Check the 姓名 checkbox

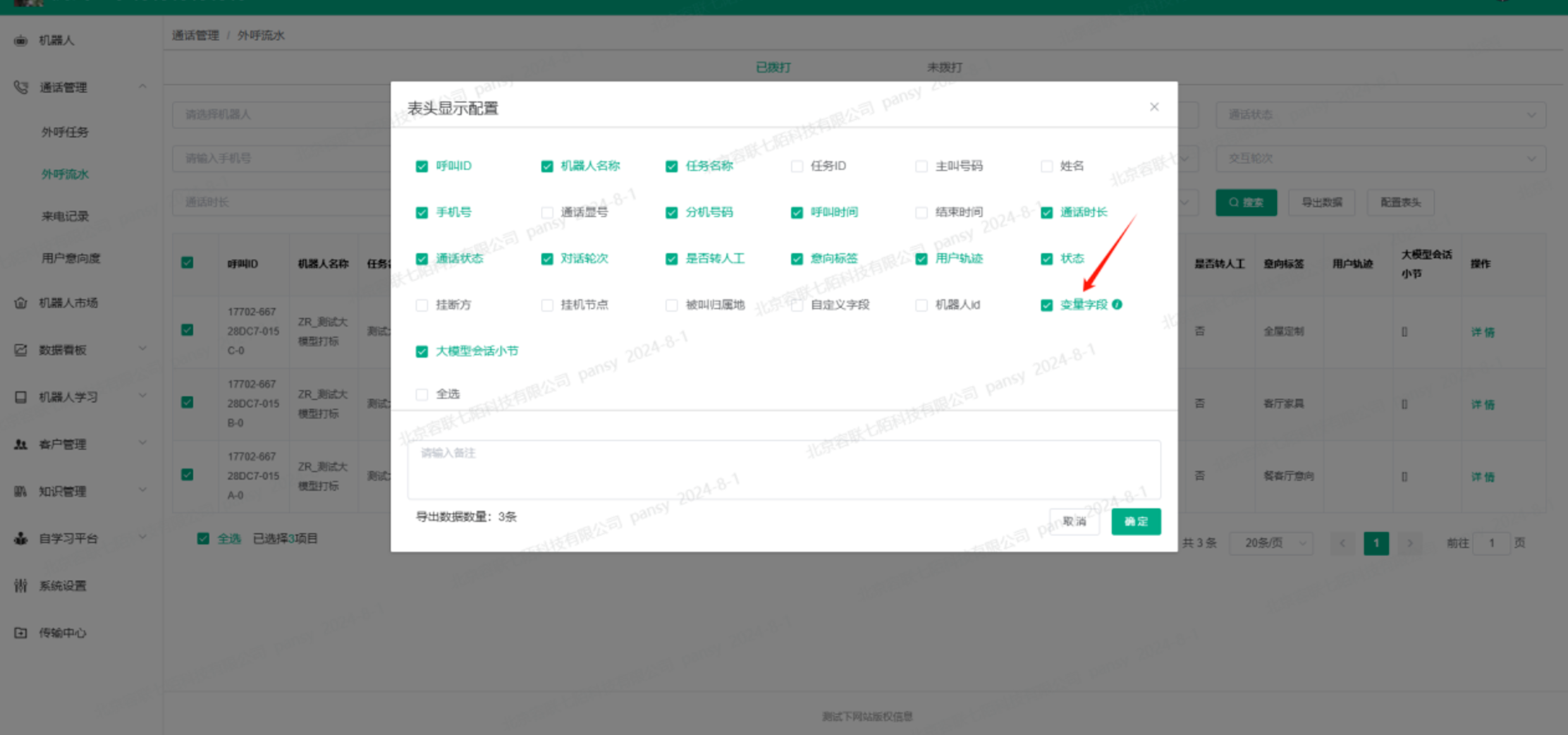click(x=1047, y=166)
